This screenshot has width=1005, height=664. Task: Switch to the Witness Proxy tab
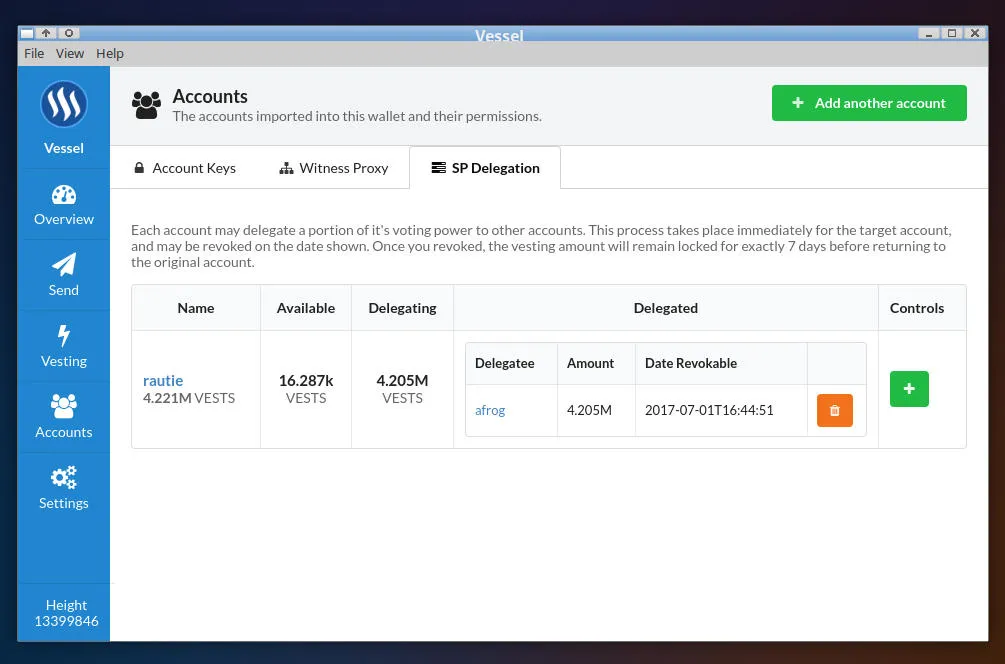[x=334, y=168]
